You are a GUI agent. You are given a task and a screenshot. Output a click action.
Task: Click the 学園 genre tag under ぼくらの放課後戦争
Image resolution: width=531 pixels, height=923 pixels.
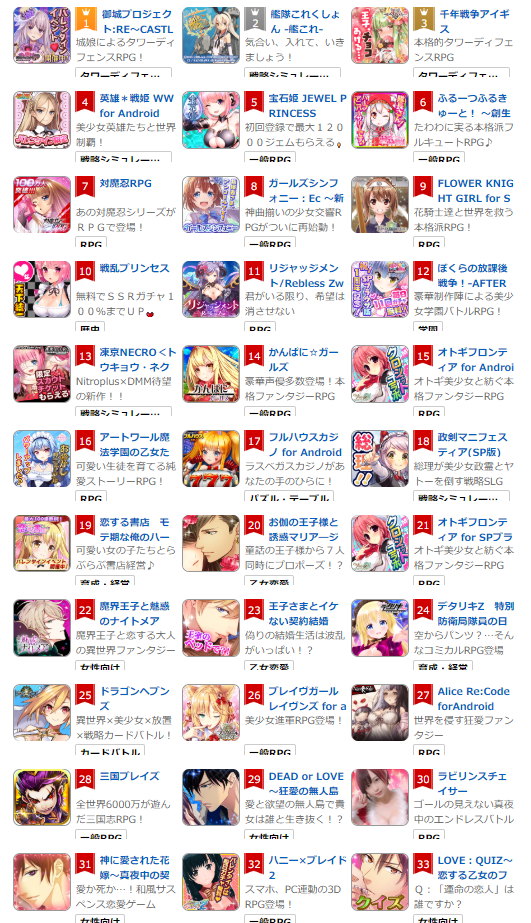click(x=429, y=328)
